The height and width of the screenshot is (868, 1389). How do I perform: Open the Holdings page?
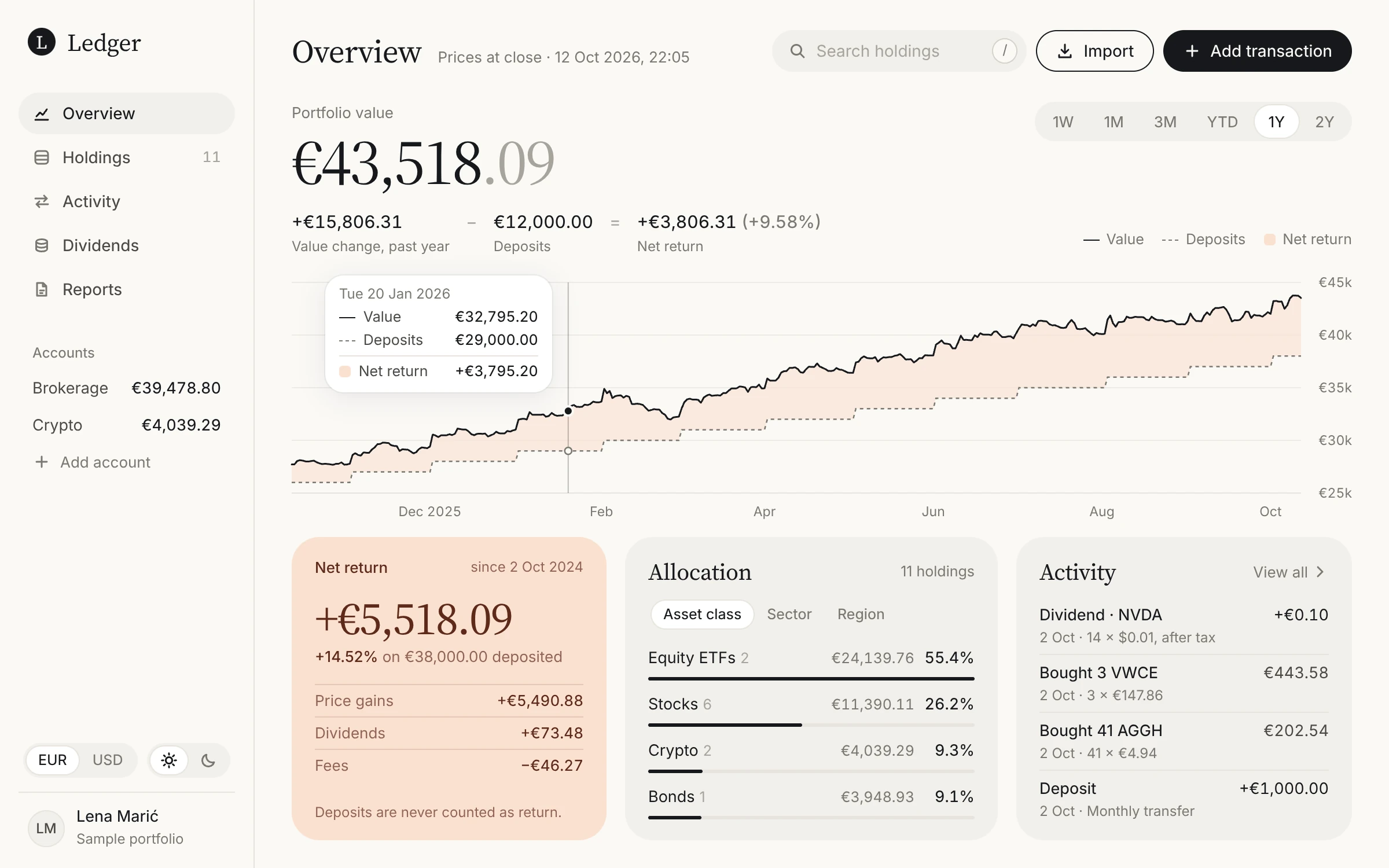tap(127, 157)
